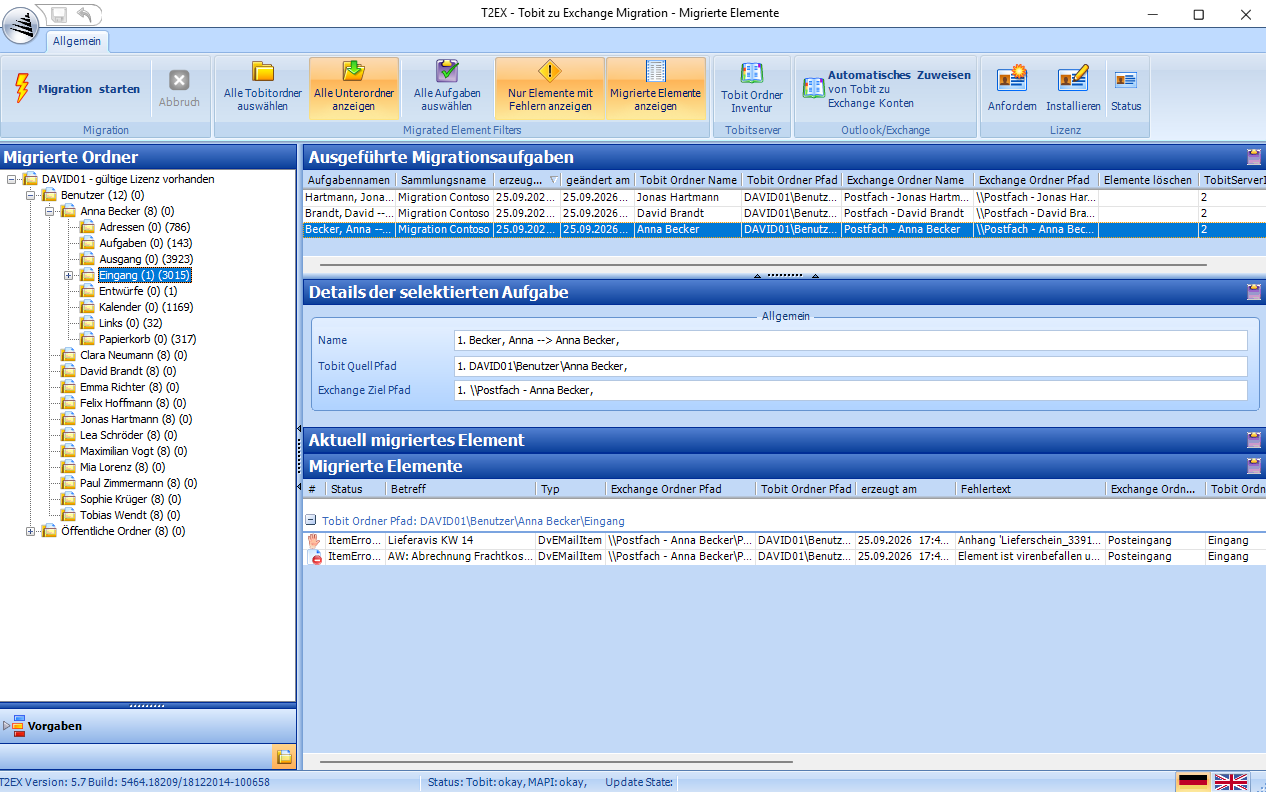Switch language with the British flag
The width and height of the screenshot is (1266, 792).
[1232, 782]
